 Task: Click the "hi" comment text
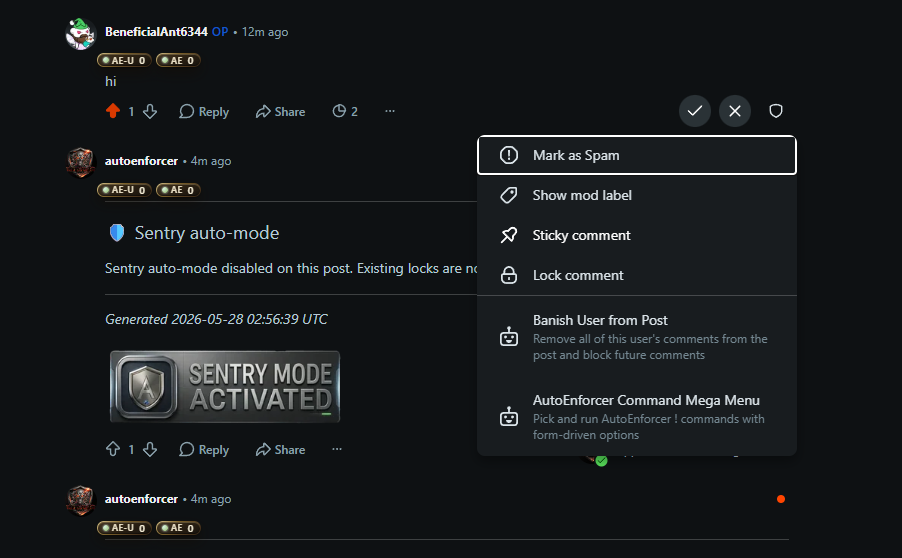(110, 82)
